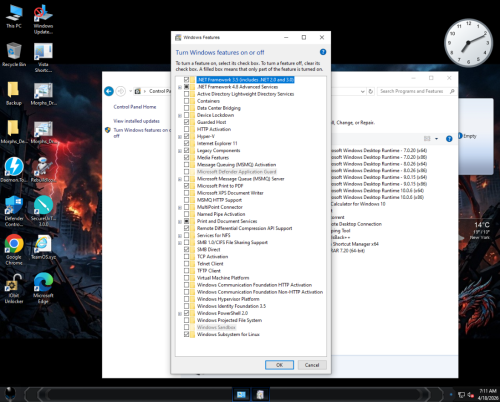The height and width of the screenshot is (402, 500).
Task: Click the volume icon in system tray
Action: pyautogui.click(x=470, y=395)
